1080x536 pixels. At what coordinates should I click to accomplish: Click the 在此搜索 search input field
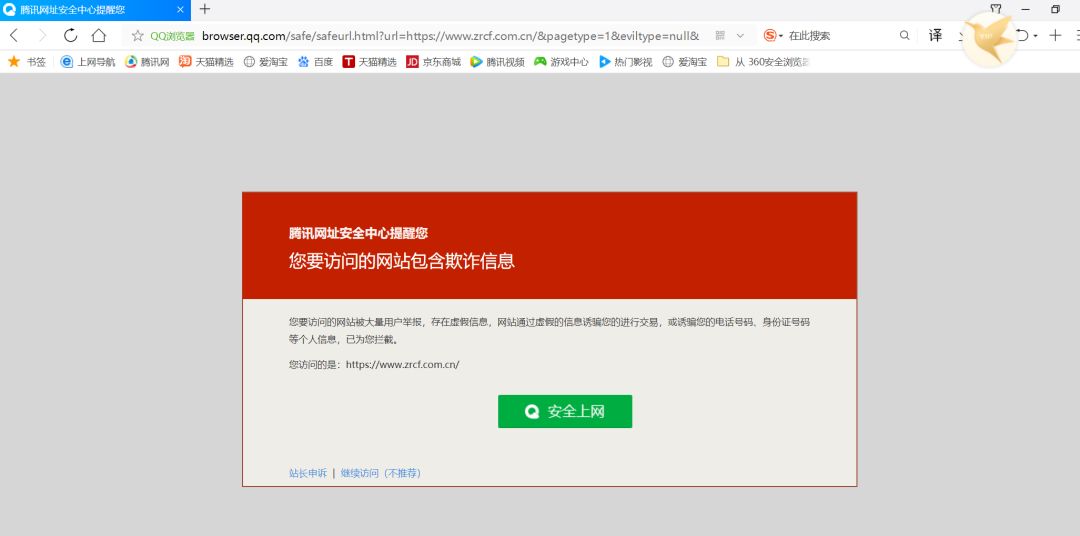pos(839,35)
